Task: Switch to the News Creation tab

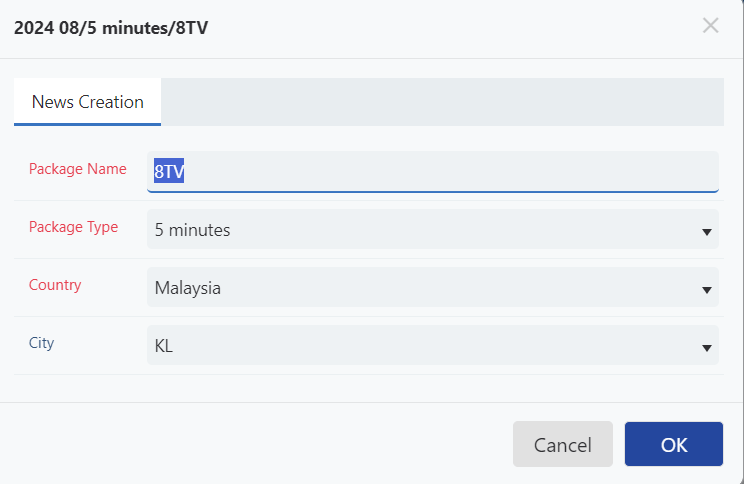Action: (x=87, y=102)
